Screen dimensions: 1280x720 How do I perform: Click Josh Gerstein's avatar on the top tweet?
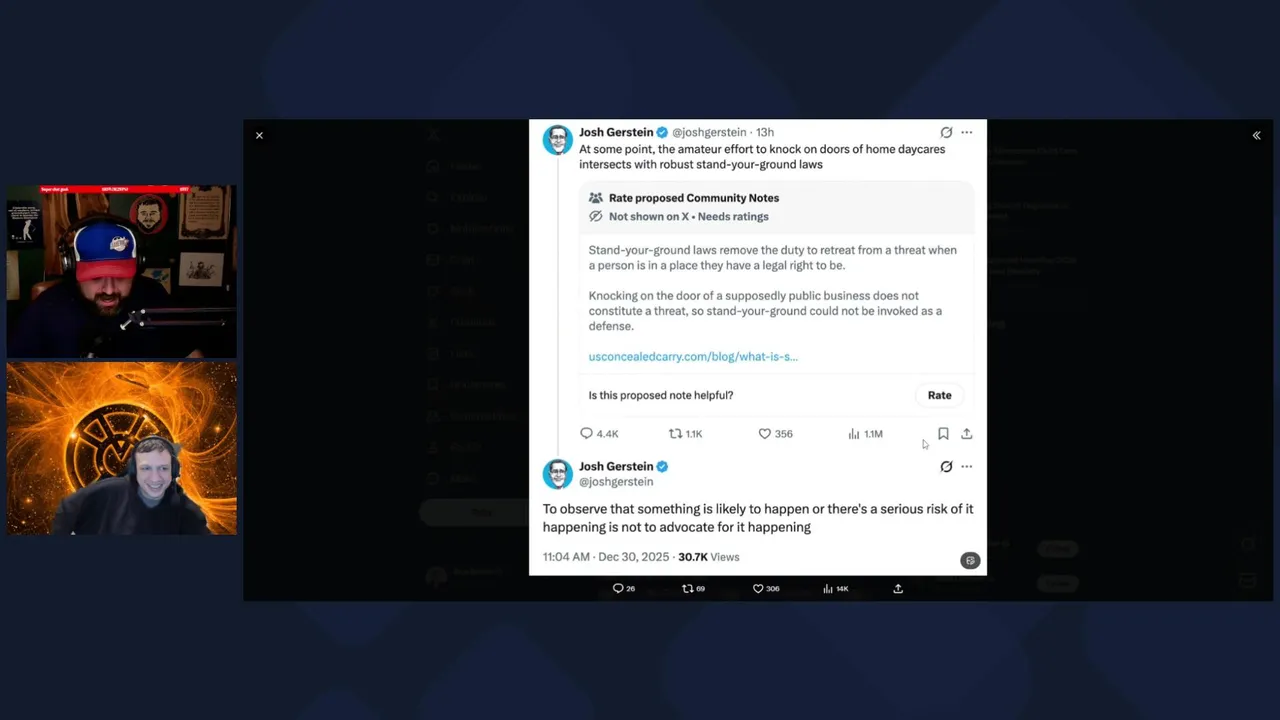558,140
